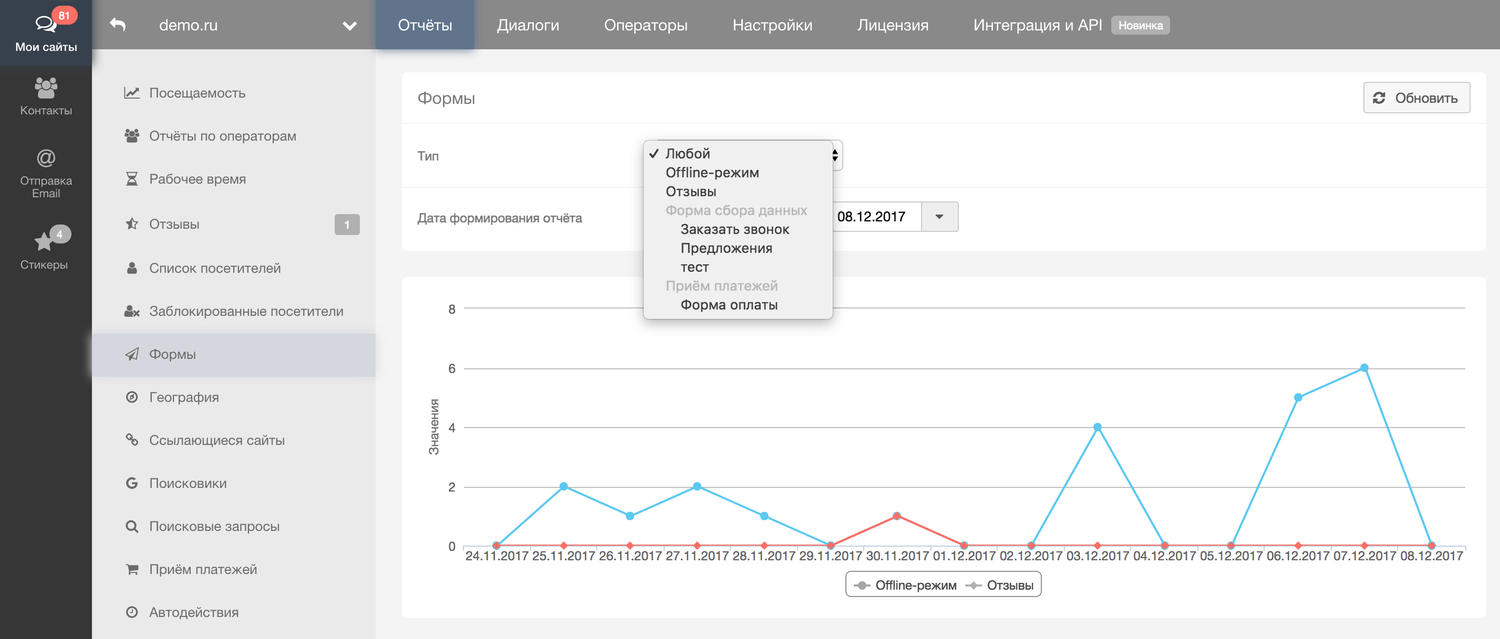Switch to the Диалоги tab
The height and width of the screenshot is (639, 1500).
pyautogui.click(x=528, y=25)
